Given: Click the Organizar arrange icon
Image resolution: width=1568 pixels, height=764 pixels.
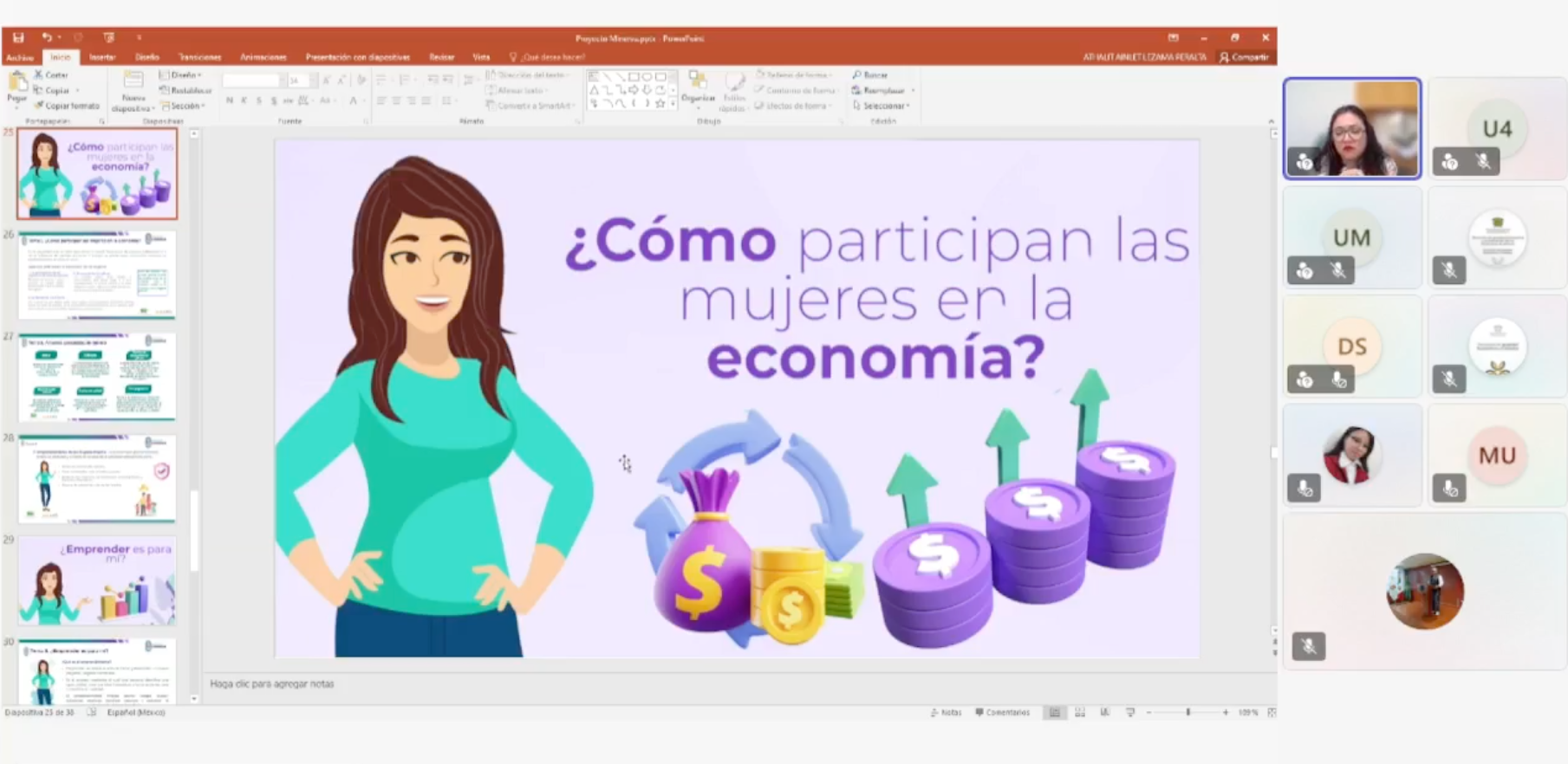Looking at the screenshot, I should pyautogui.click(x=697, y=87).
